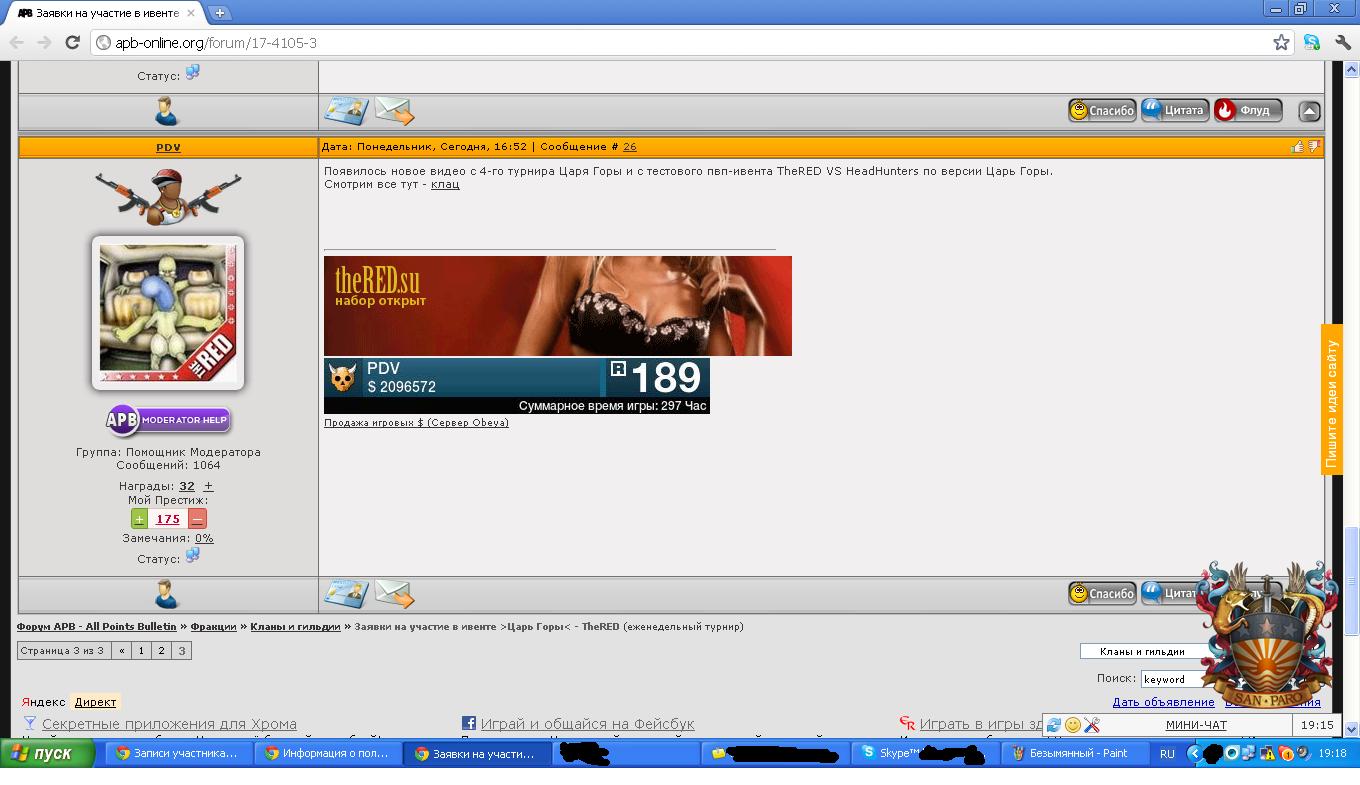Go to page 2 of the thread
Image resolution: width=1360 pixels, height=785 pixels.
pyautogui.click(x=161, y=650)
